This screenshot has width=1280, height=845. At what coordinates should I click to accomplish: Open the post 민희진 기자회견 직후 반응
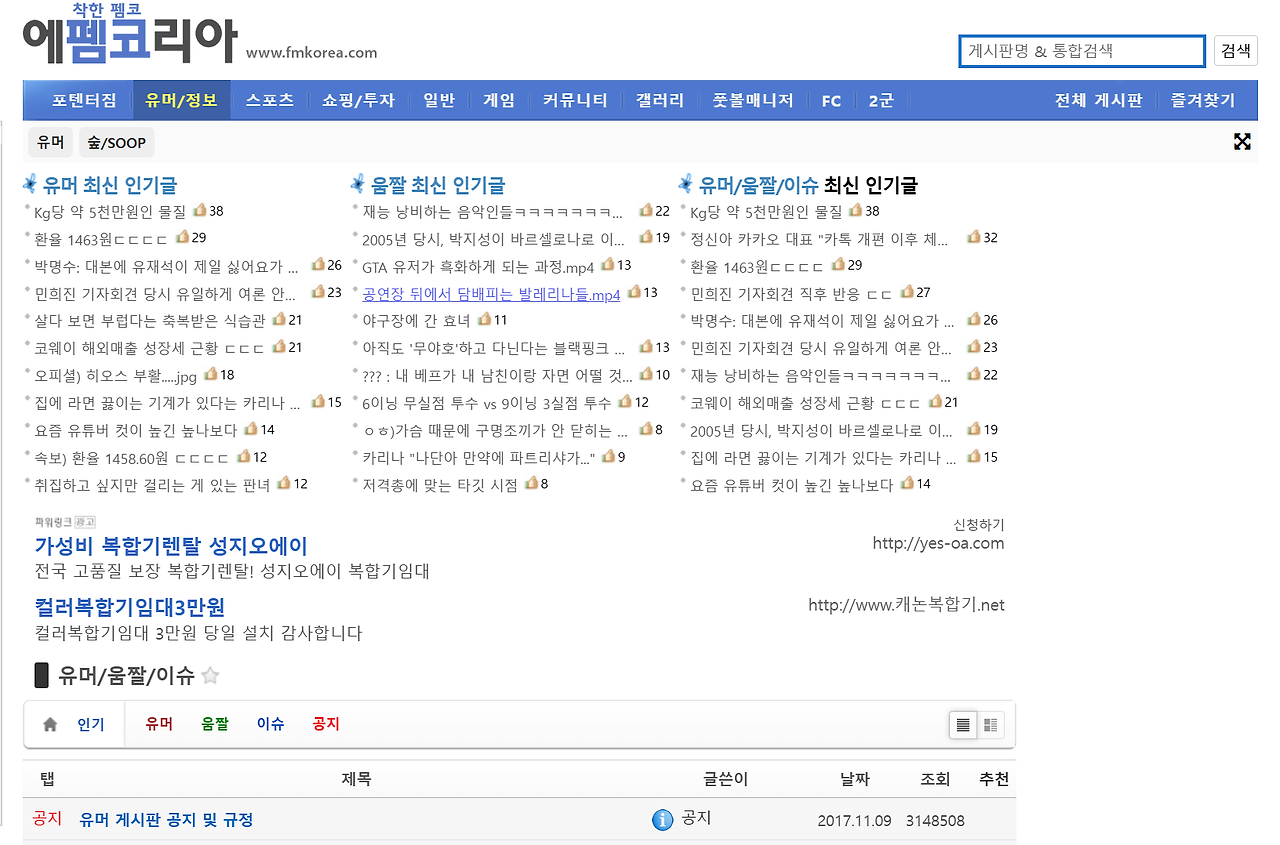pos(791,293)
